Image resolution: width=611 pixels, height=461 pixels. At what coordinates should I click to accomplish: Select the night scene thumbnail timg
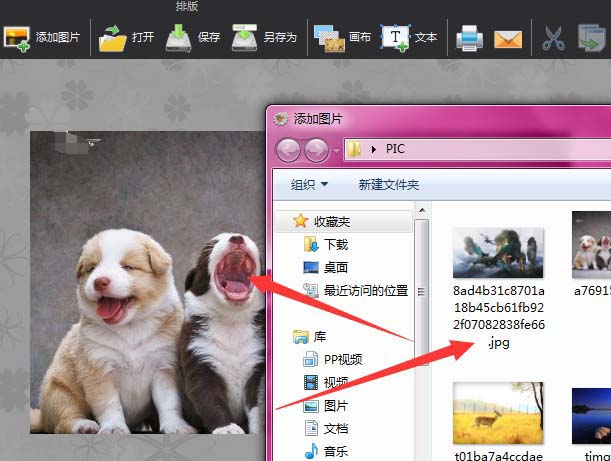pos(591,416)
